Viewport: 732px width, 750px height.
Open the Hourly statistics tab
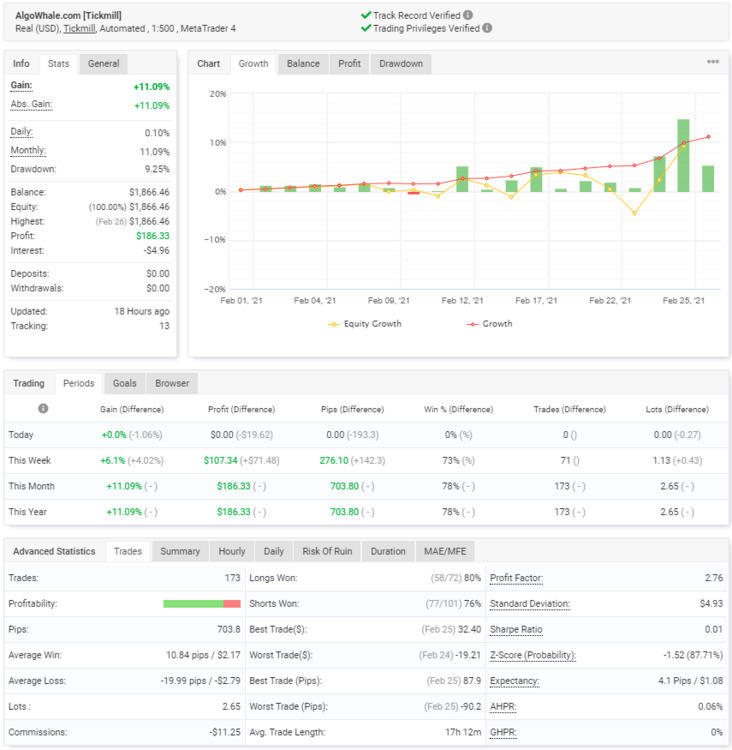tap(232, 551)
